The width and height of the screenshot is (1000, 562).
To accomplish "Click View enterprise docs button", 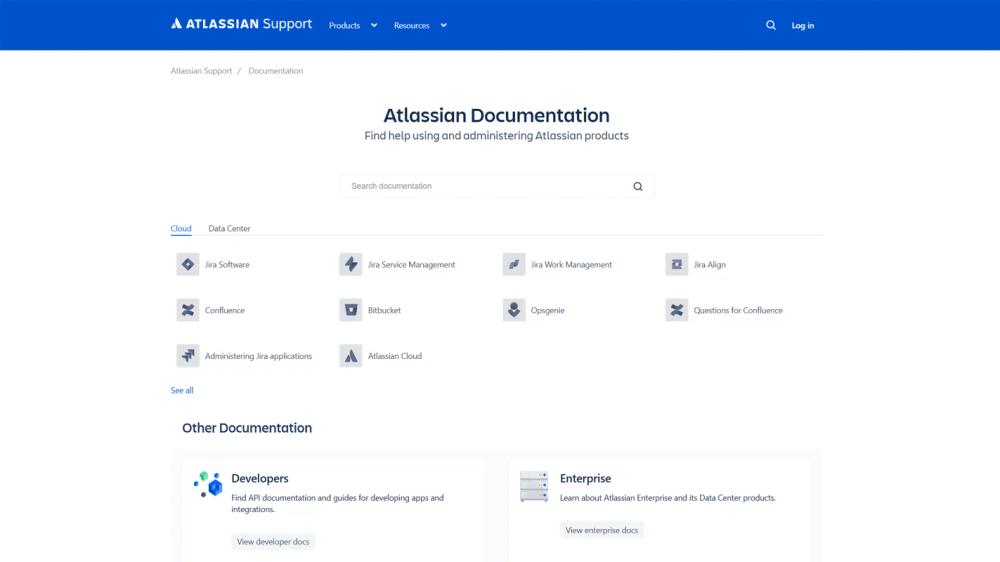I will pyautogui.click(x=601, y=530).
